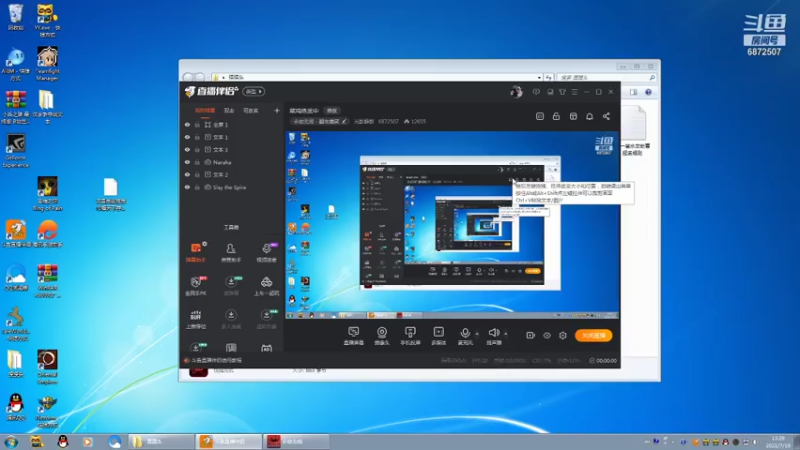Add a new scene with plus button
The image size is (800, 450).
coord(277,110)
